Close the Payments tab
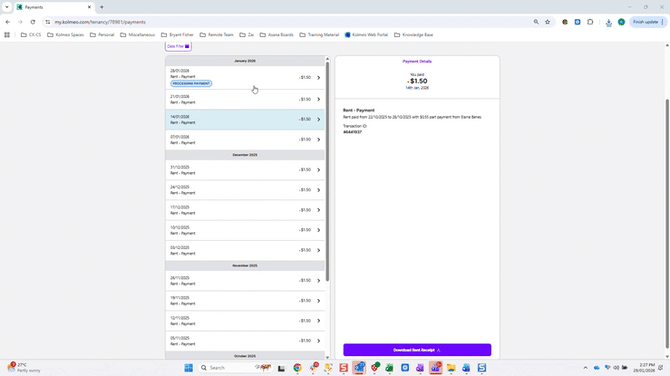The width and height of the screenshot is (670, 376). (89, 7)
